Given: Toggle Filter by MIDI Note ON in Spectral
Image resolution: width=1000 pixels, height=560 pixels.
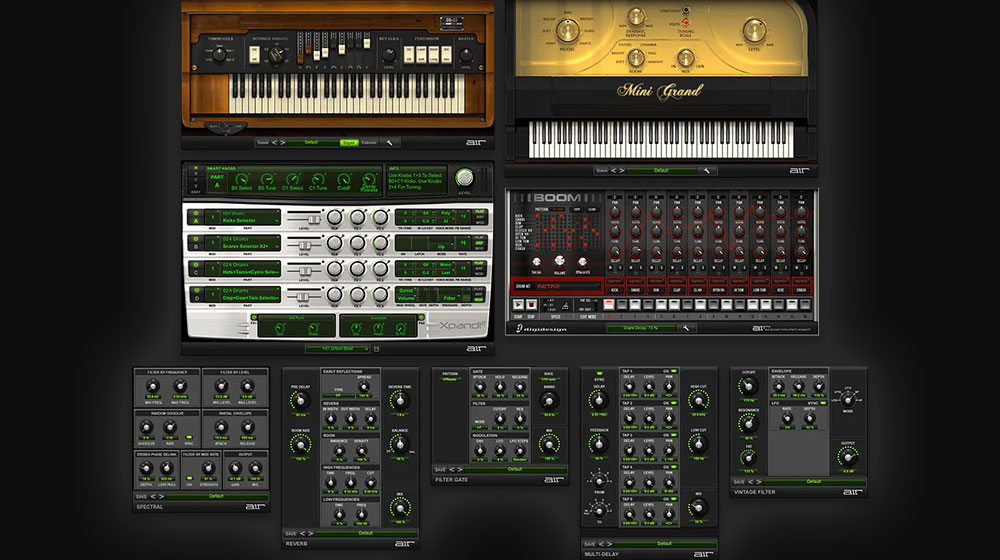Looking at the screenshot, I should [x=189, y=478].
